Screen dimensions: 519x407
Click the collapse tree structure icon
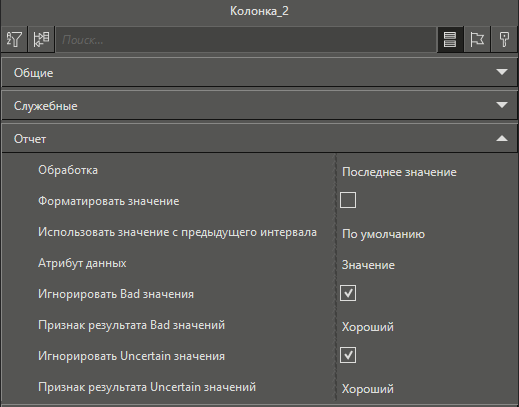[x=41, y=40]
